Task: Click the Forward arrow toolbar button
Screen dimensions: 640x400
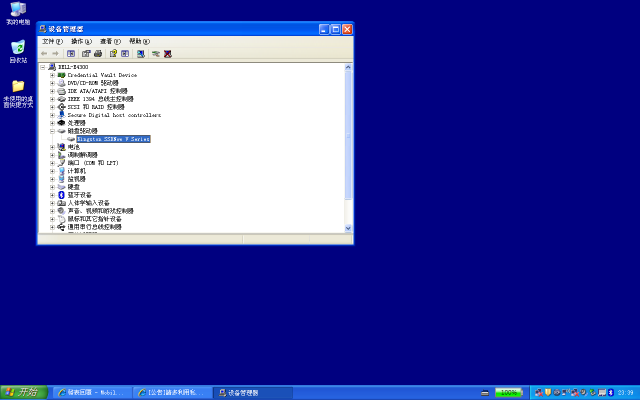Action: tap(56, 53)
